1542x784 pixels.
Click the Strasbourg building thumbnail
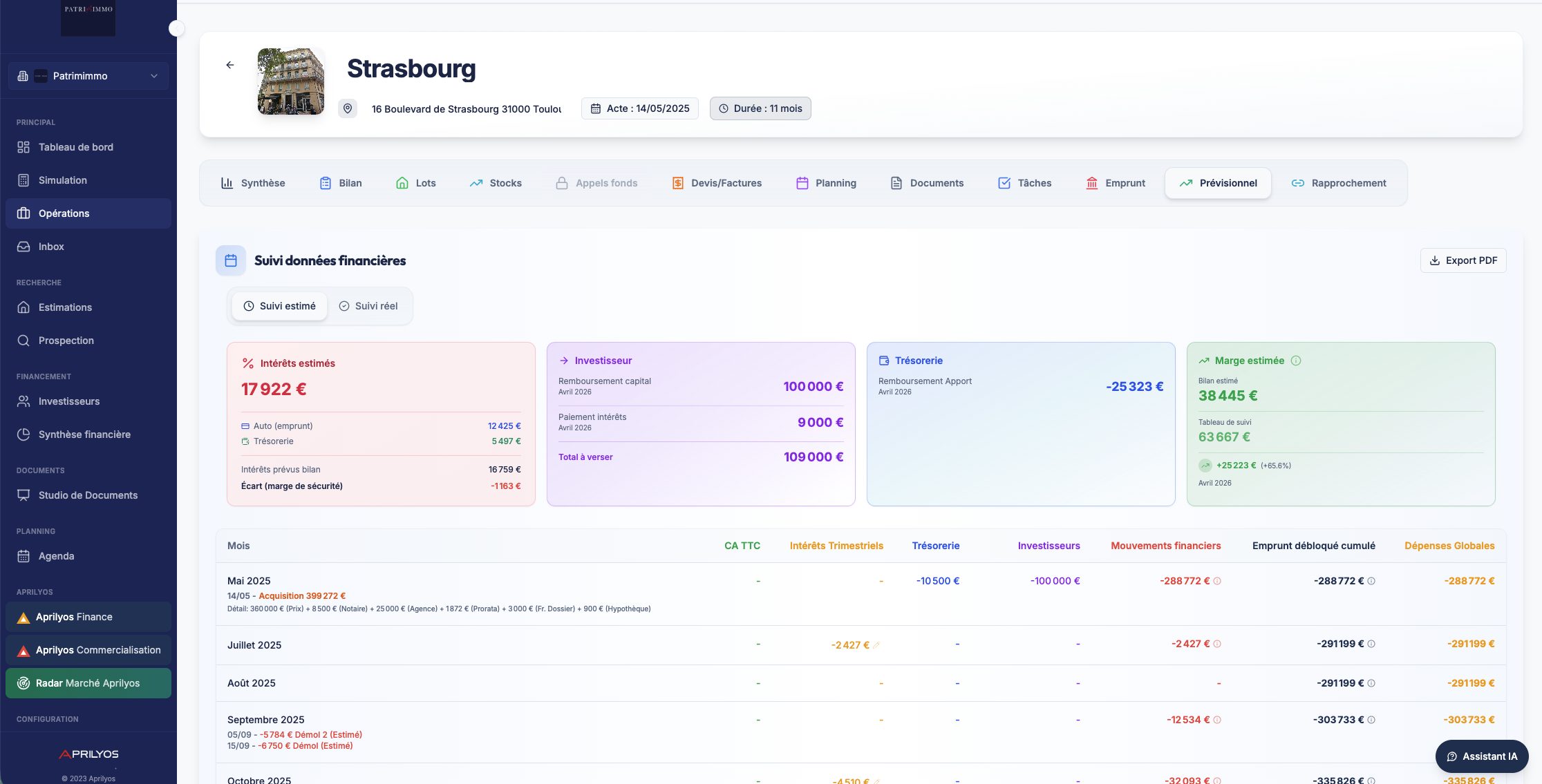[291, 82]
